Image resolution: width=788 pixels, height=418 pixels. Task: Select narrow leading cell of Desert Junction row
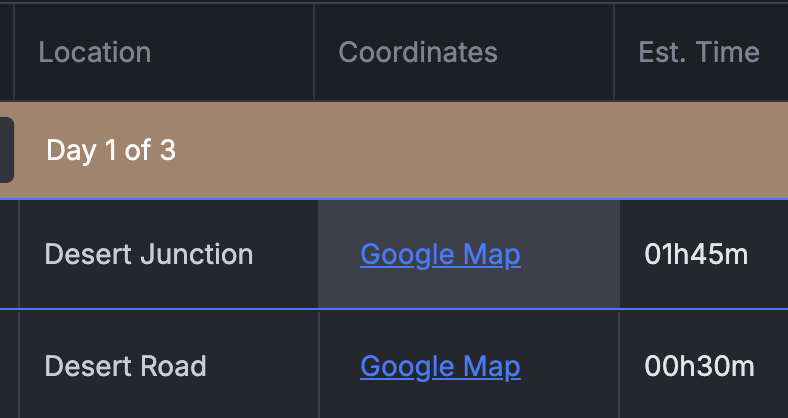pyautogui.click(x=9, y=254)
